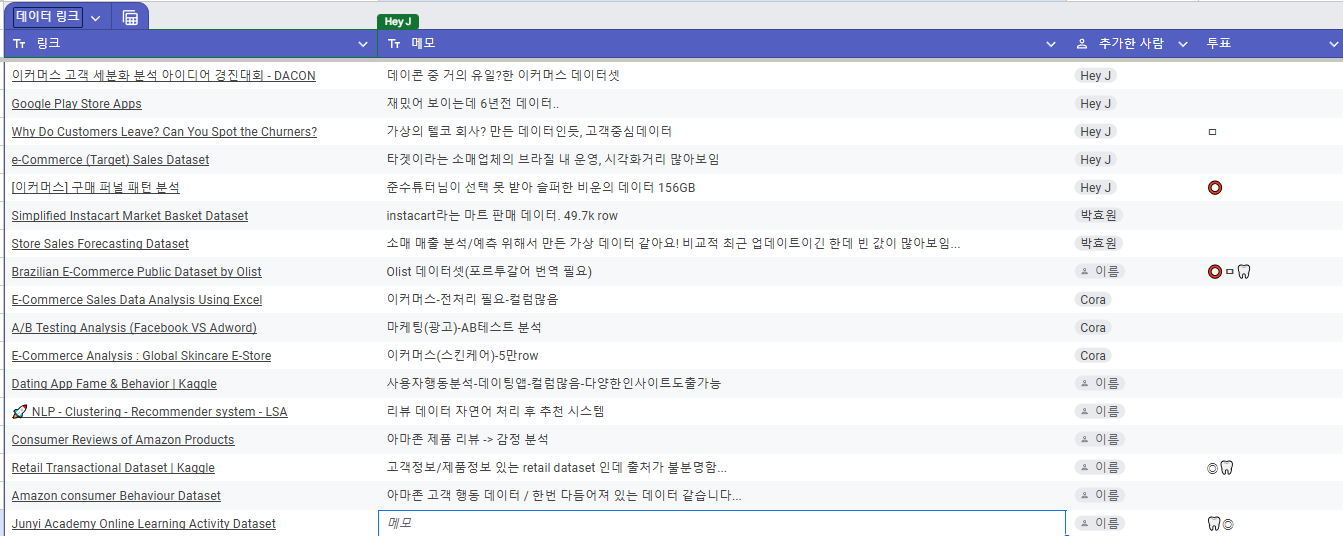1343x536 pixels.
Task: Click memo '이커머스(스킨케어)-5만row'
Action: click(x=463, y=356)
